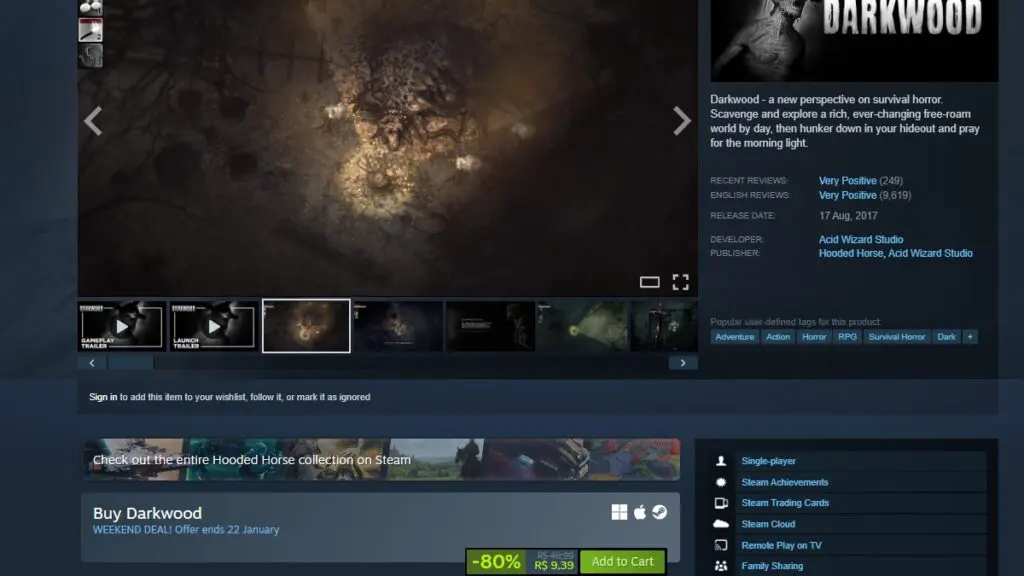Expand the full list of user-defined tags
This screenshot has height=576, width=1024.
pos(968,337)
